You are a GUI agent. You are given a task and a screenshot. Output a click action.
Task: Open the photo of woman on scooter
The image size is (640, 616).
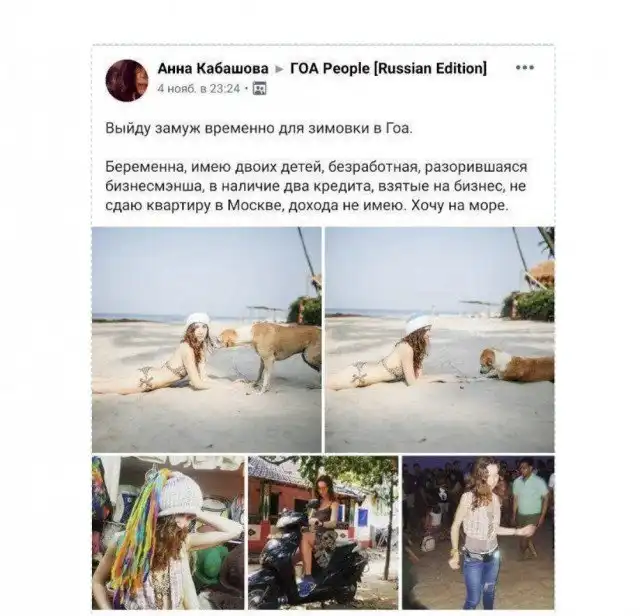click(x=323, y=533)
